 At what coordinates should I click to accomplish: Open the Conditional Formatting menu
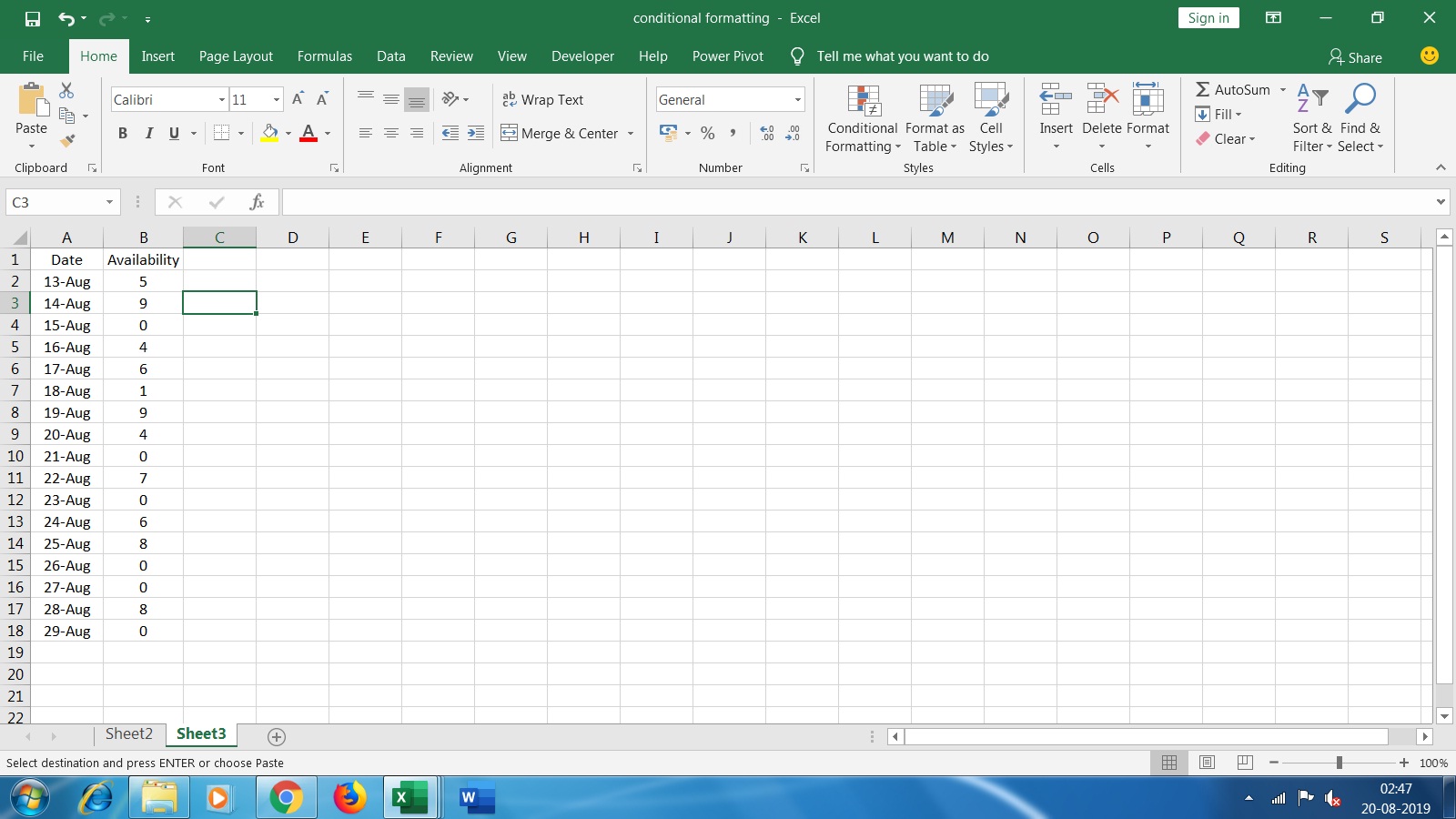coord(861,120)
